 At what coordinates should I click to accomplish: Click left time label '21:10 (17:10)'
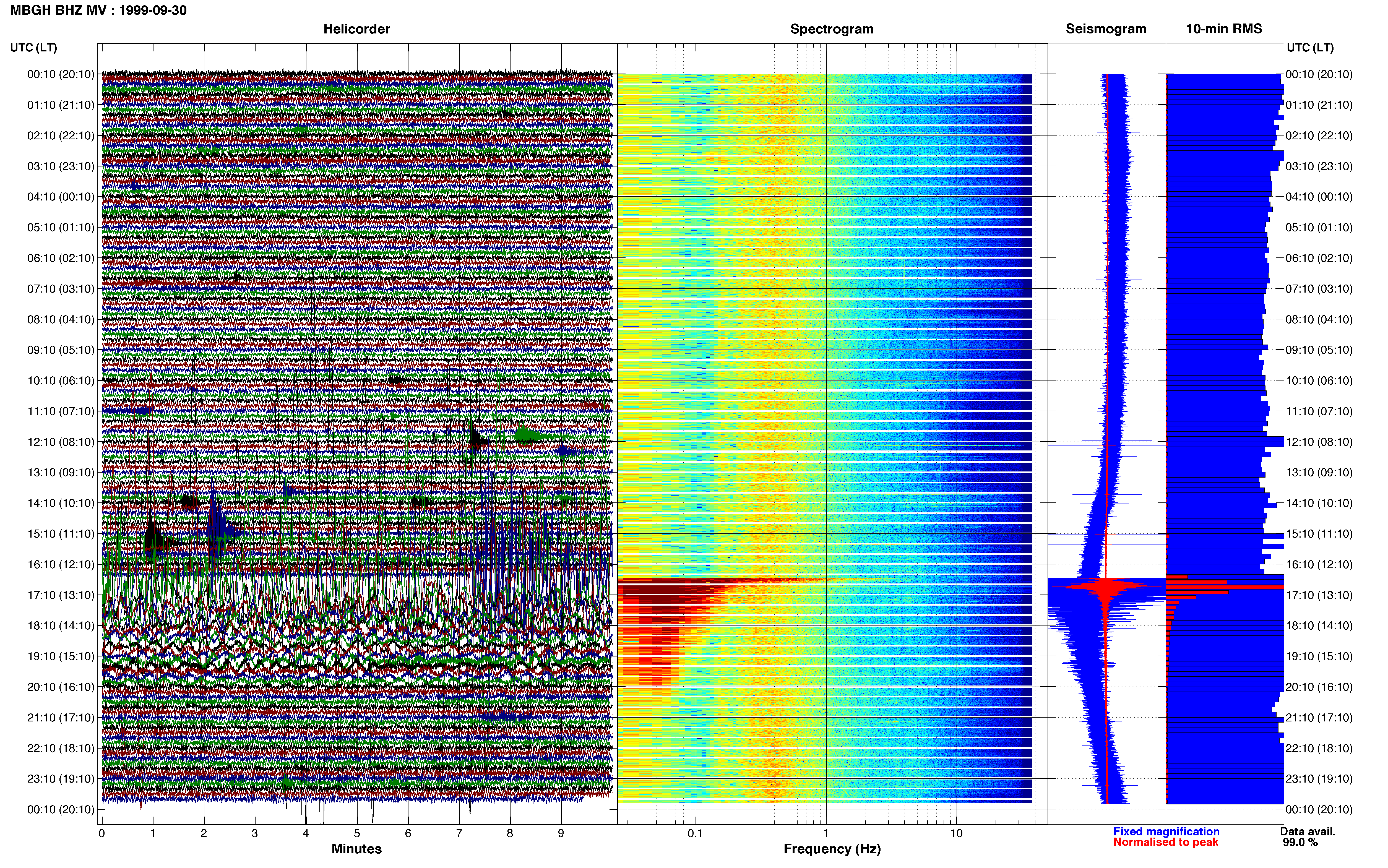tap(61, 718)
